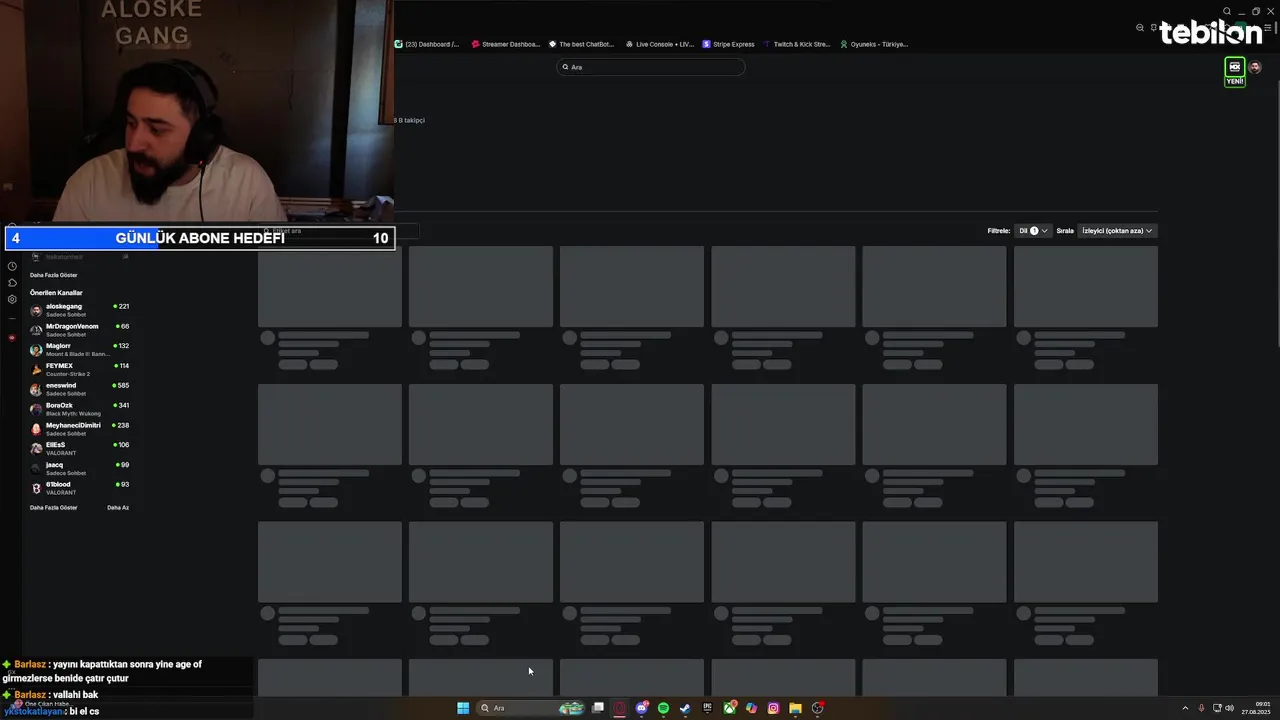Viewport: 1280px width, 720px height.
Task: Open Instagram from taskbar
Action: (773, 708)
